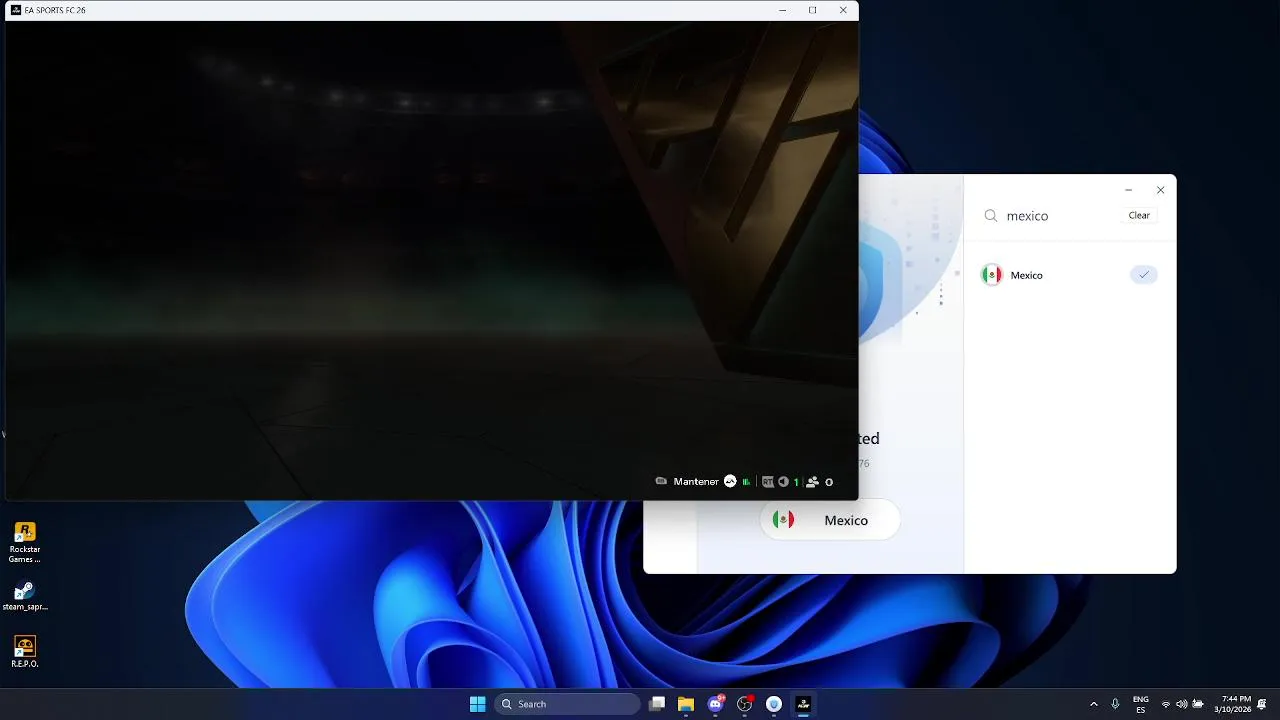
Task: Open the Windows Start menu
Action: 477,704
